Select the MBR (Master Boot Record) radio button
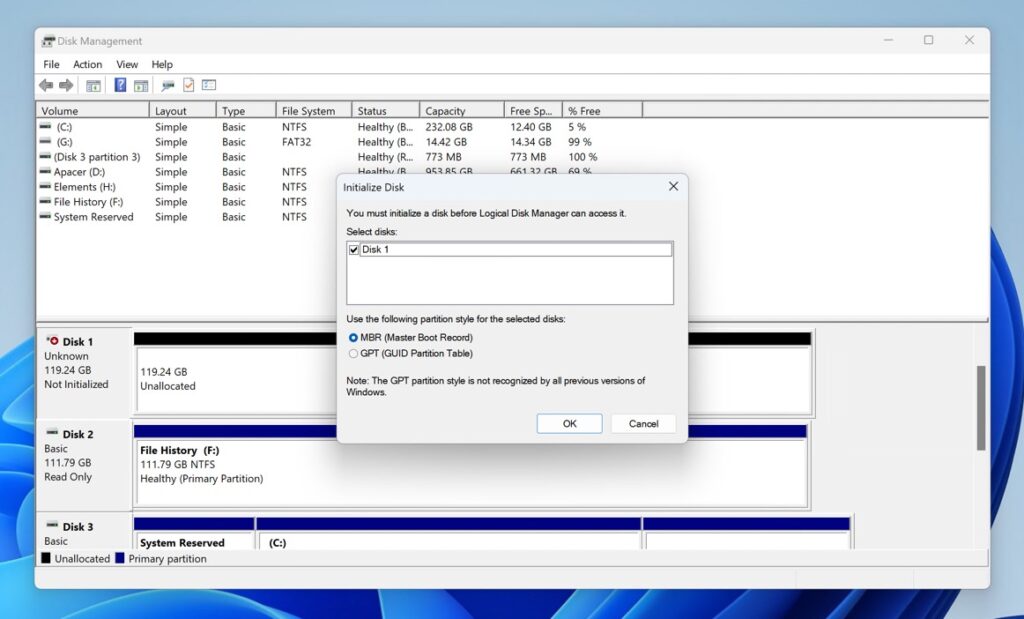 tap(355, 338)
